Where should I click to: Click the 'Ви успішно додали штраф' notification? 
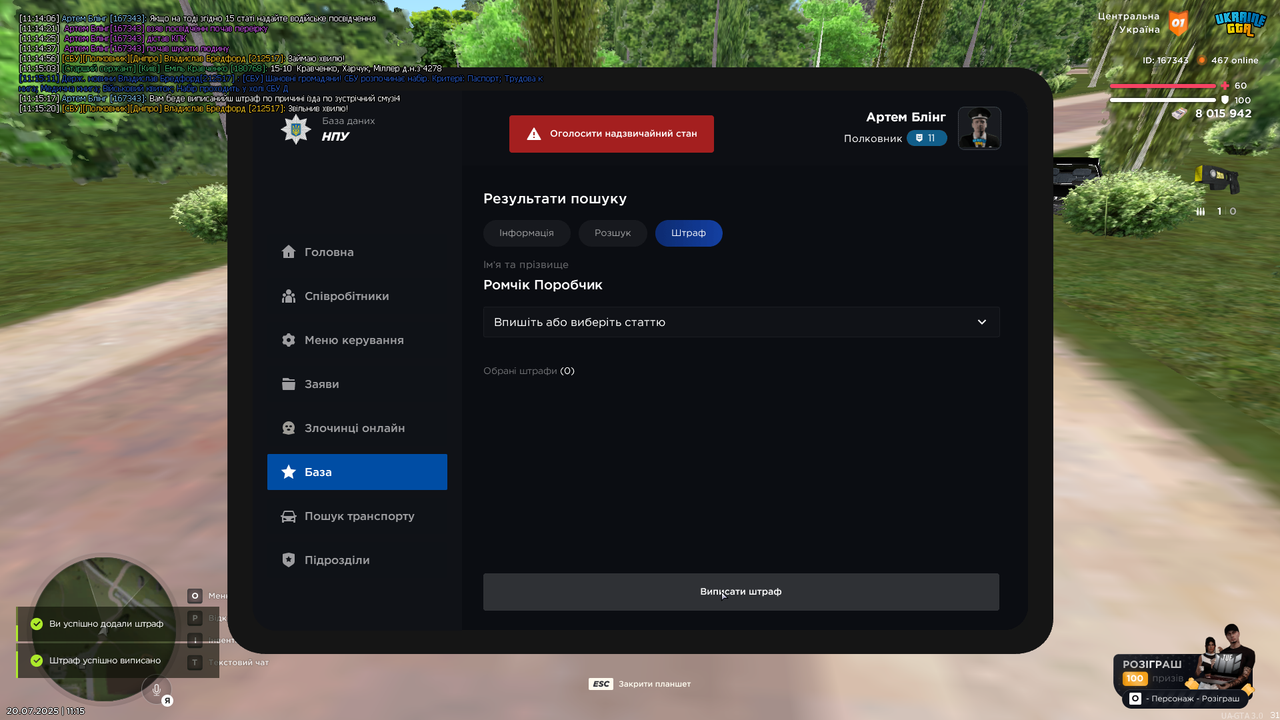[117, 624]
